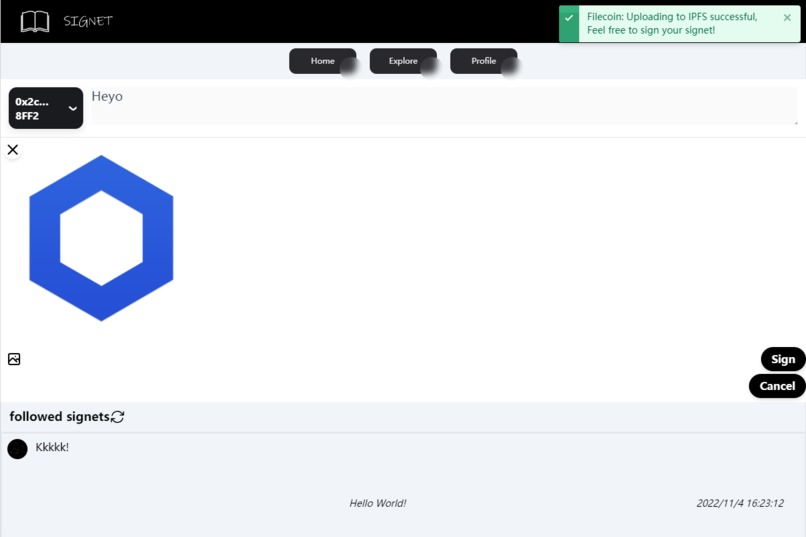
Task: Go to the Home tab
Action: click(322, 61)
